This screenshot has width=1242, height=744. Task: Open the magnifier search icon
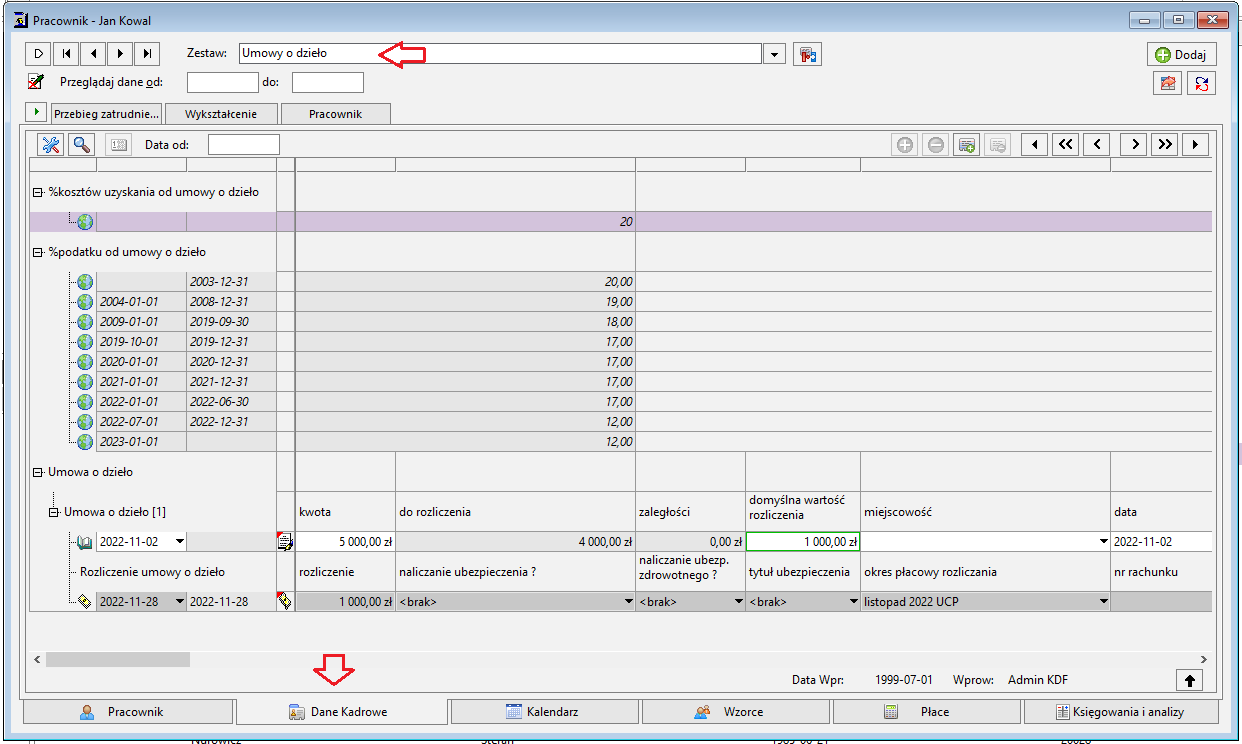pos(80,145)
